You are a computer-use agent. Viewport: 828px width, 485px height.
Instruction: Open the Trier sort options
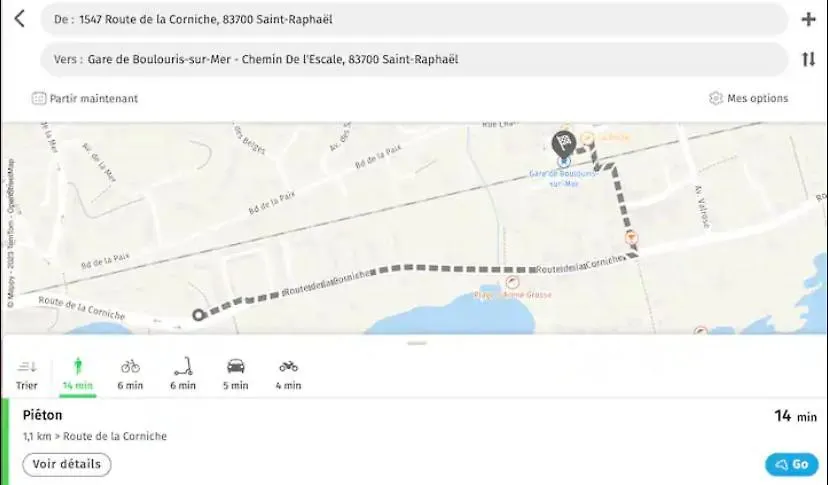pyautogui.click(x=26, y=374)
